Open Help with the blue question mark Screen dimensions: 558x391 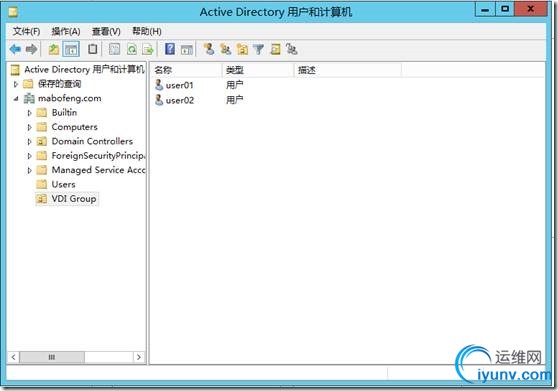point(170,49)
